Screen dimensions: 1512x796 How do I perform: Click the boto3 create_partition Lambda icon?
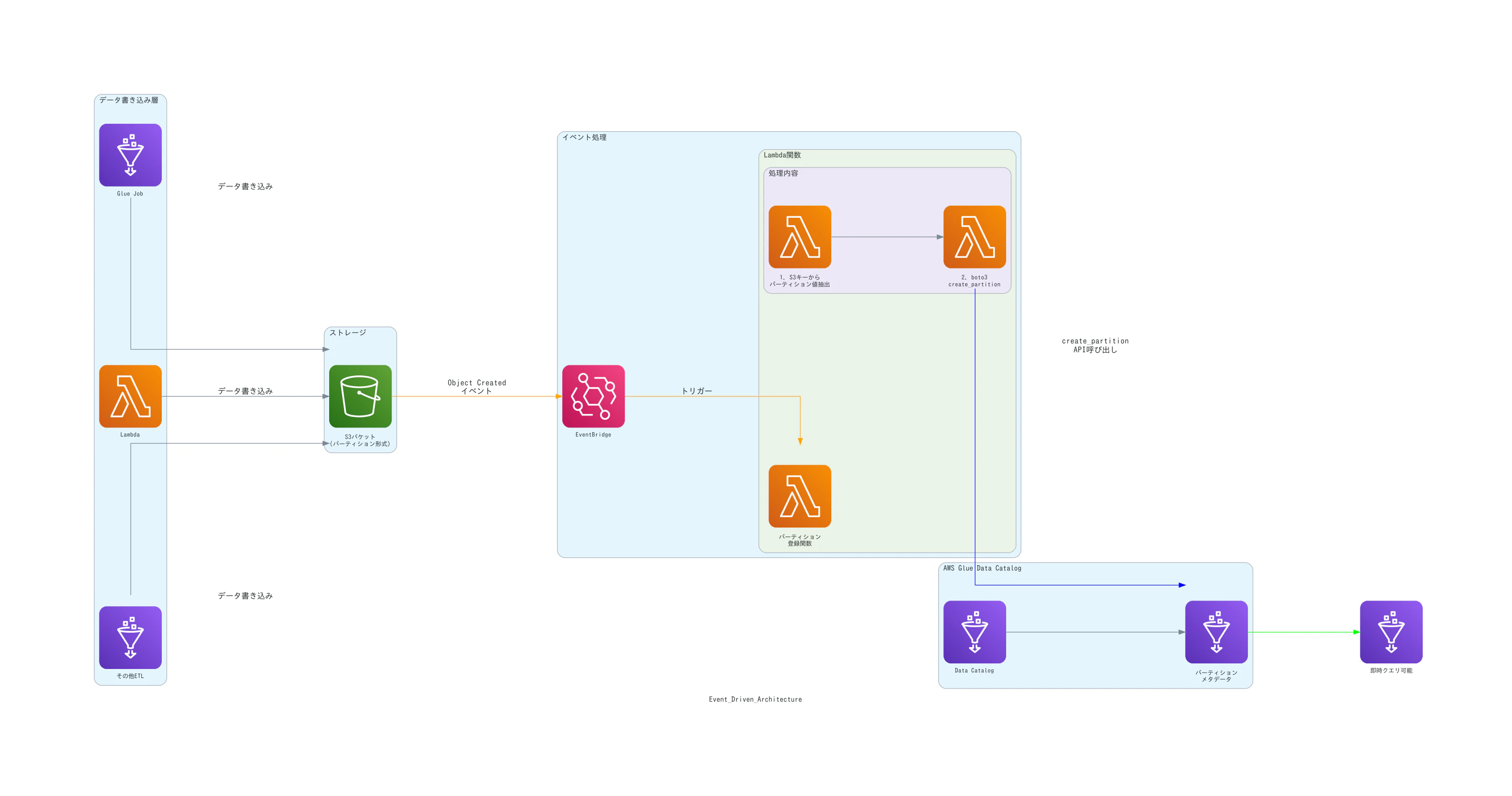click(x=975, y=237)
